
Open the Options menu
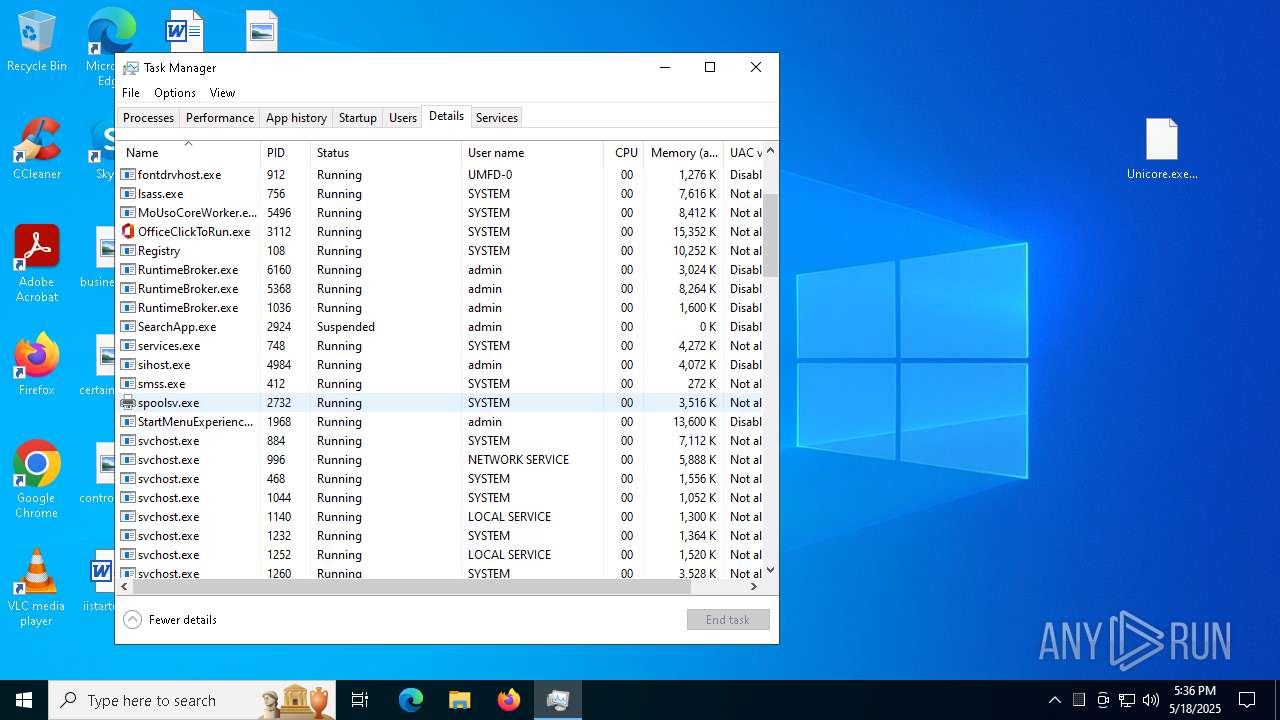point(175,93)
